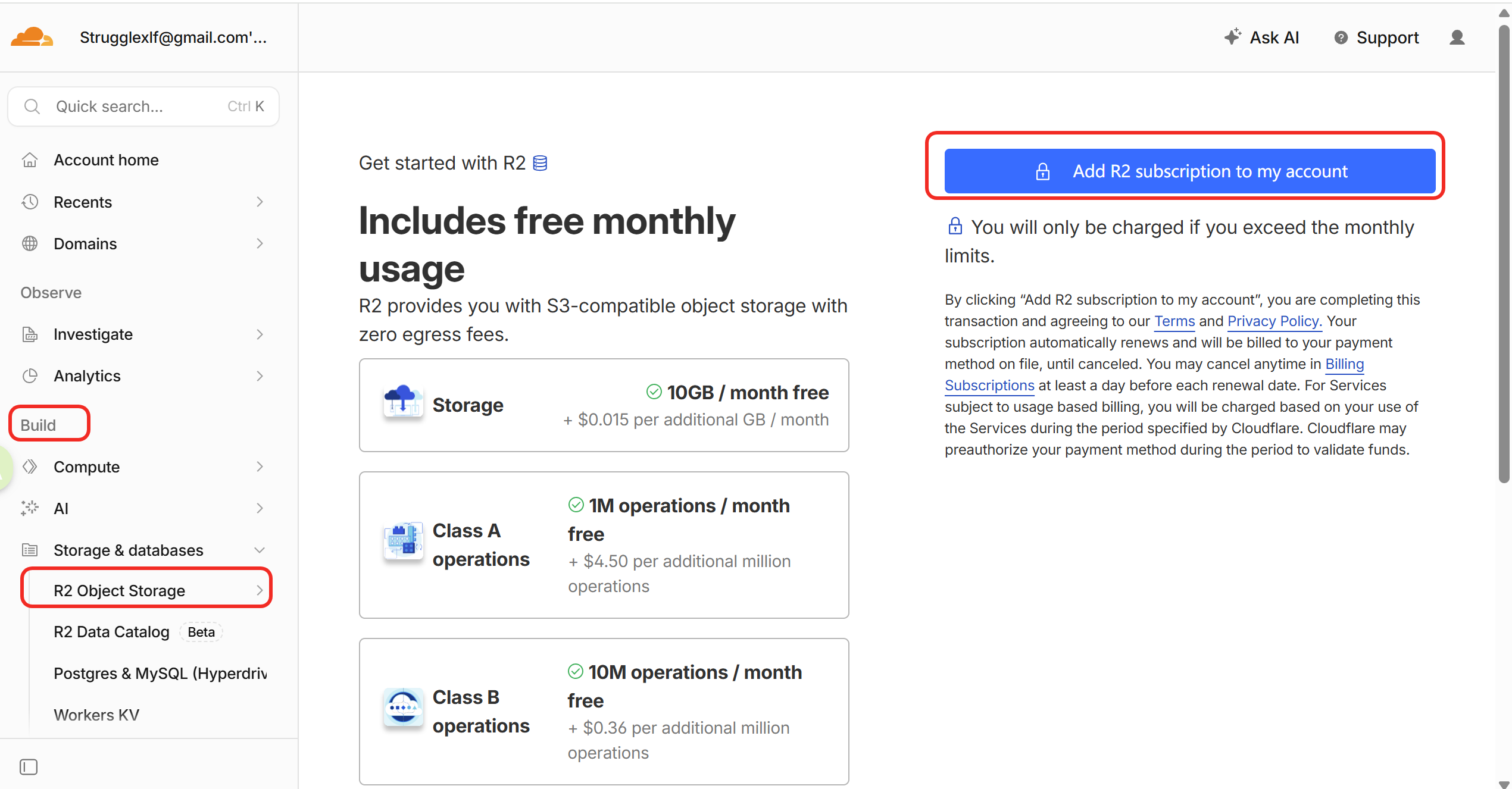Click the Ask AI button
The image size is (1512, 789).
[1262, 37]
